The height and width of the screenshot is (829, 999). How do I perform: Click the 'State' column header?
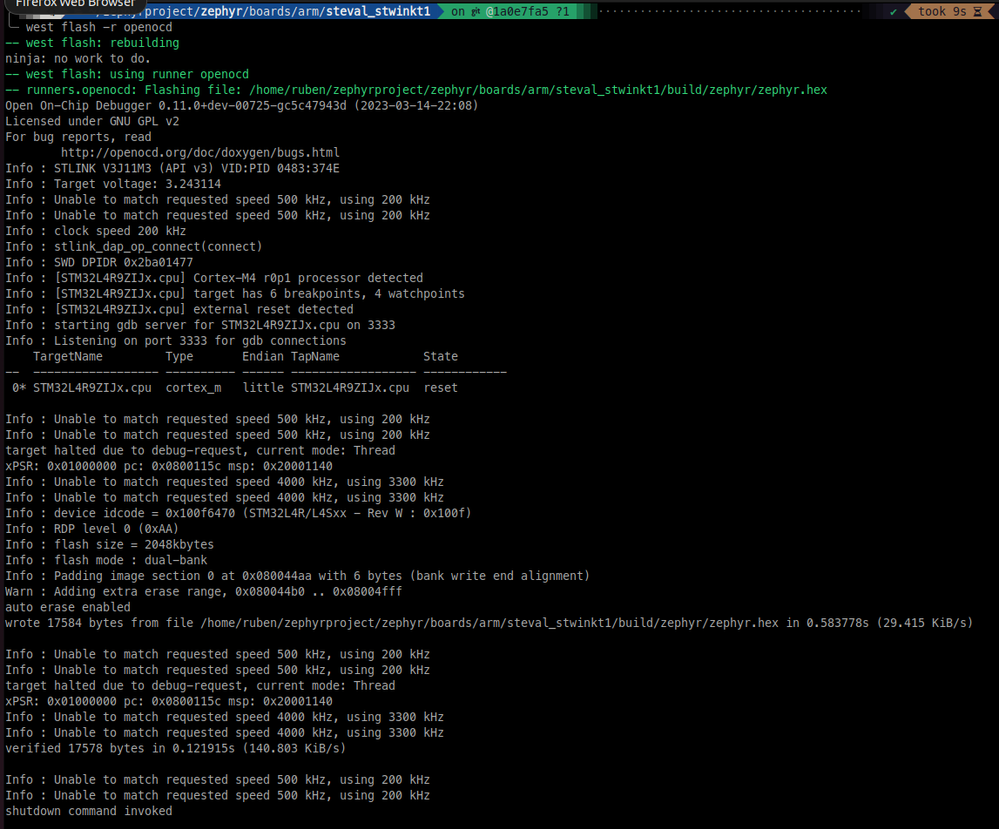point(440,356)
